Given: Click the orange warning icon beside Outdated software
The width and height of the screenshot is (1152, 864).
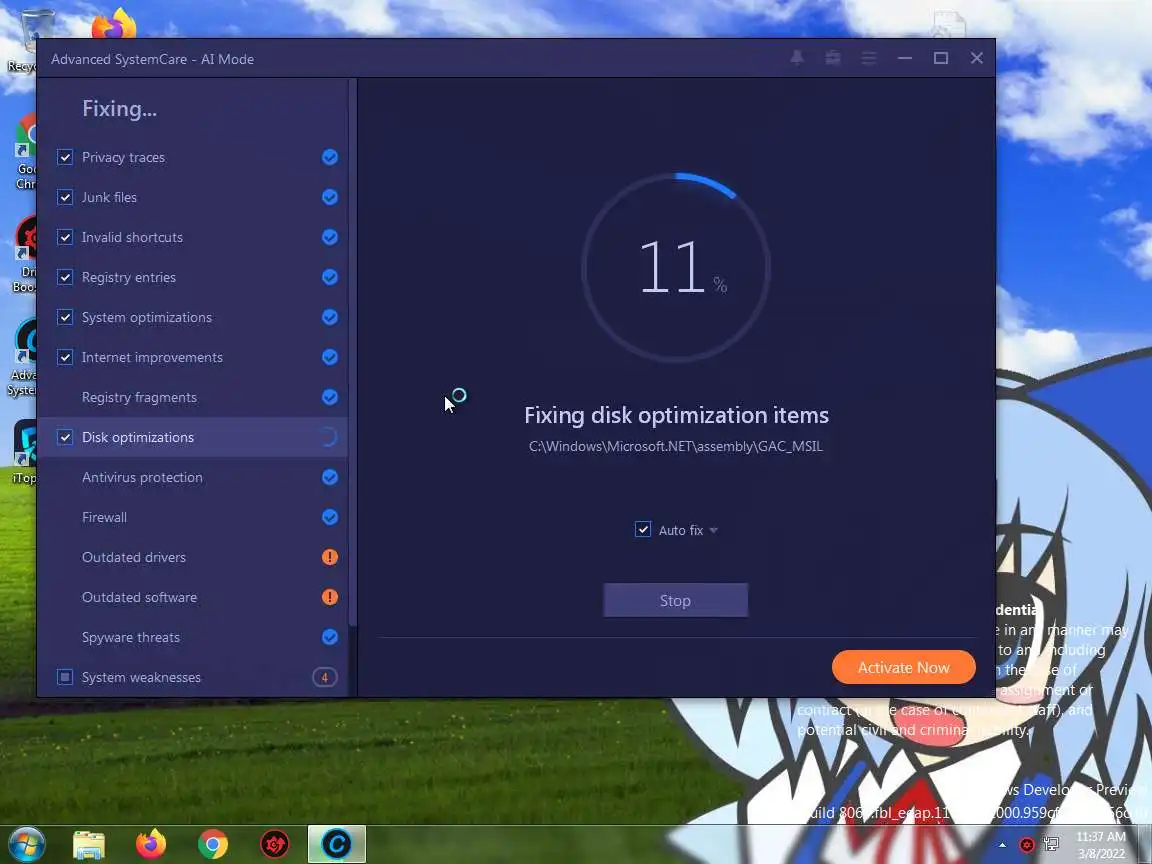Looking at the screenshot, I should coord(330,597).
